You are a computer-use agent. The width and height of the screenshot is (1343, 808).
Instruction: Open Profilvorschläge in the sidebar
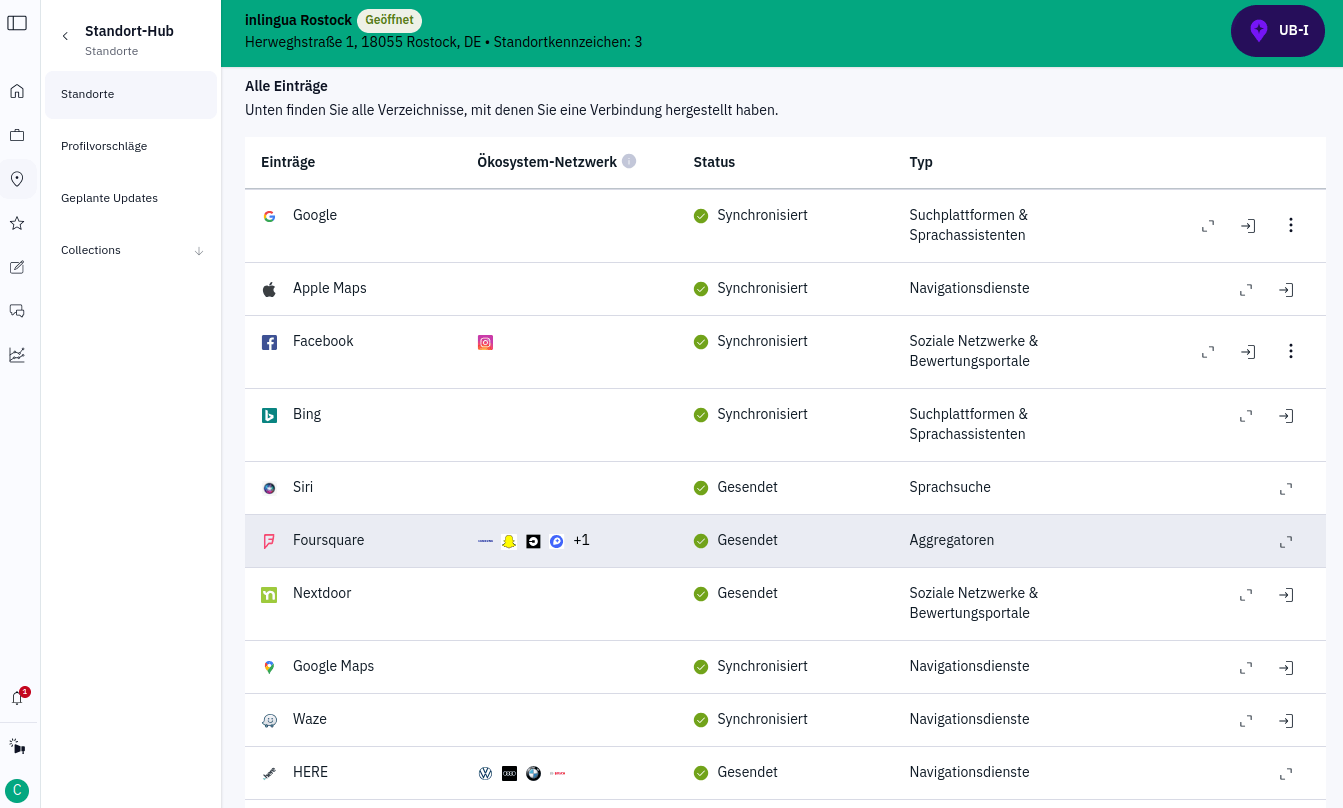pos(131,146)
